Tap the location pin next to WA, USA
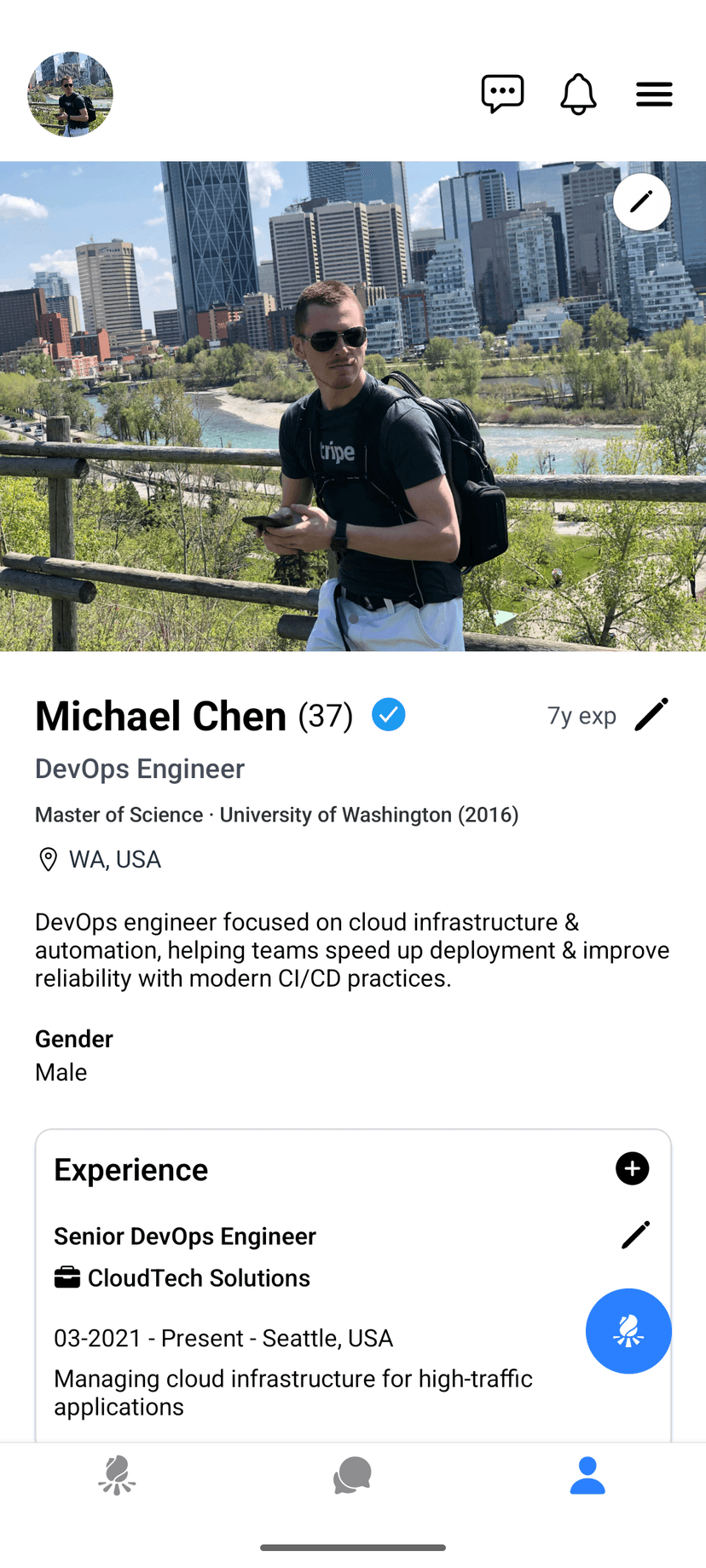 click(49, 859)
